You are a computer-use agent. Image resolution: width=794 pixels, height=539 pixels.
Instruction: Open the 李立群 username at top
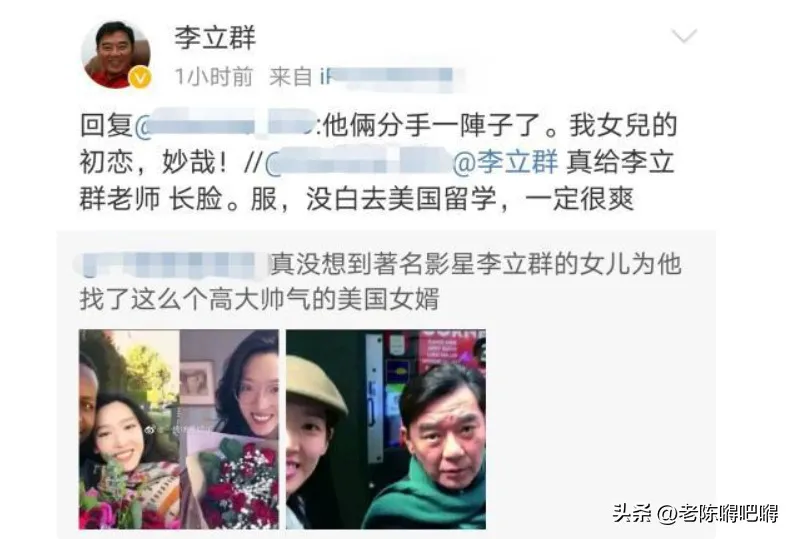coord(215,38)
